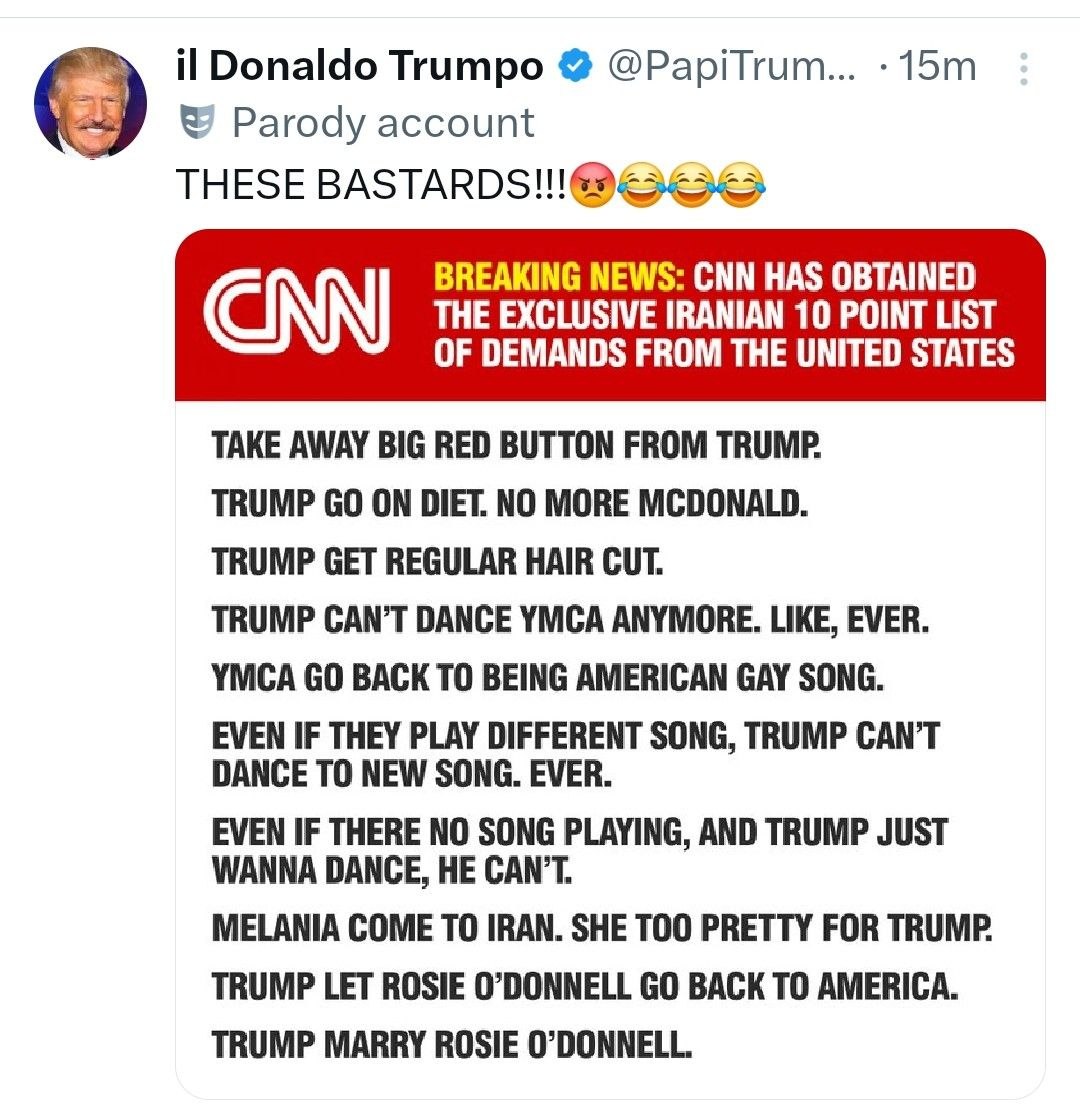Click the "THESE BASTARDS!!!" tweet text

(x=372, y=185)
